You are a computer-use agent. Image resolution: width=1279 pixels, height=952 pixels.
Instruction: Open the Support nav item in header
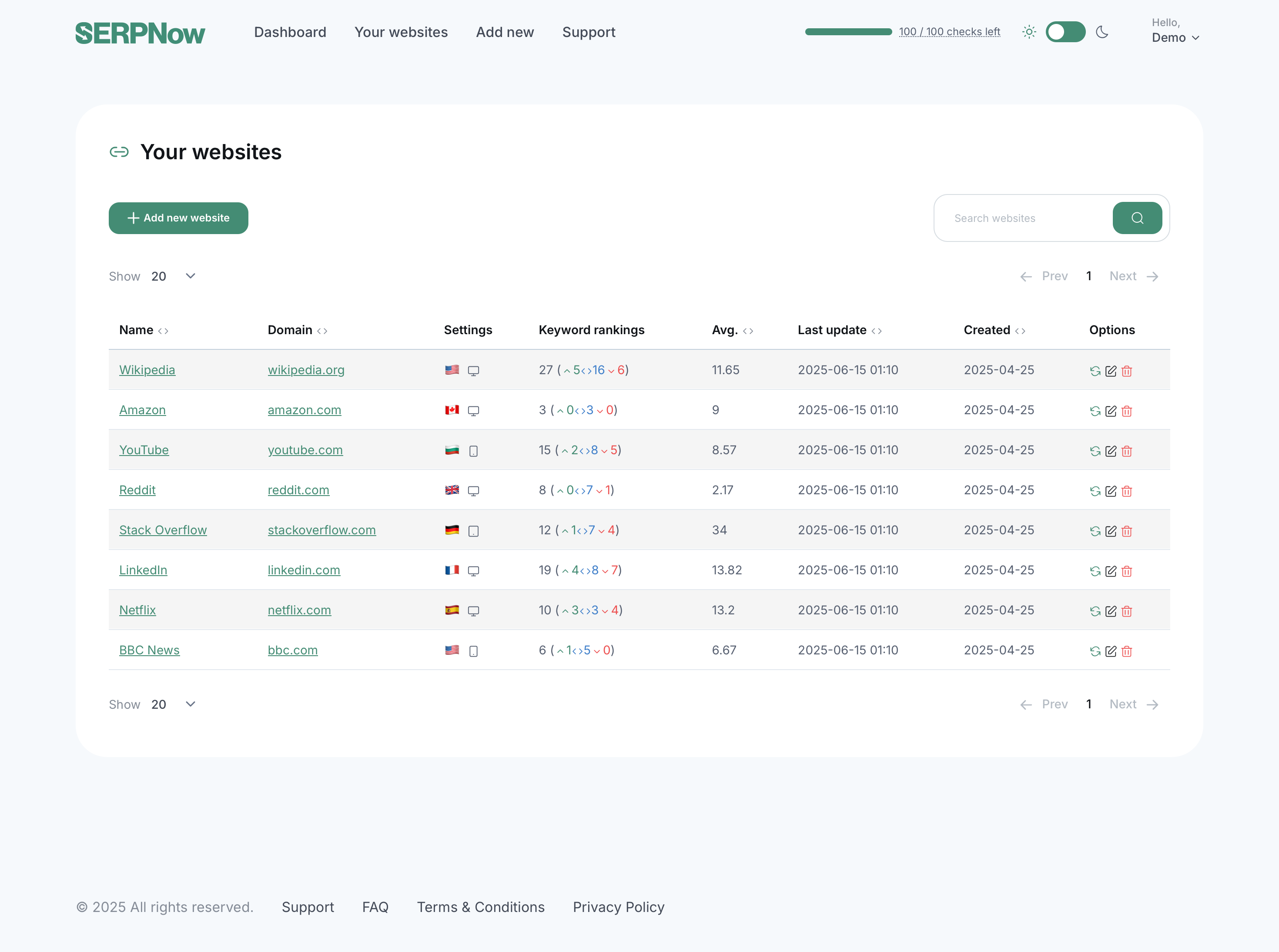(589, 32)
